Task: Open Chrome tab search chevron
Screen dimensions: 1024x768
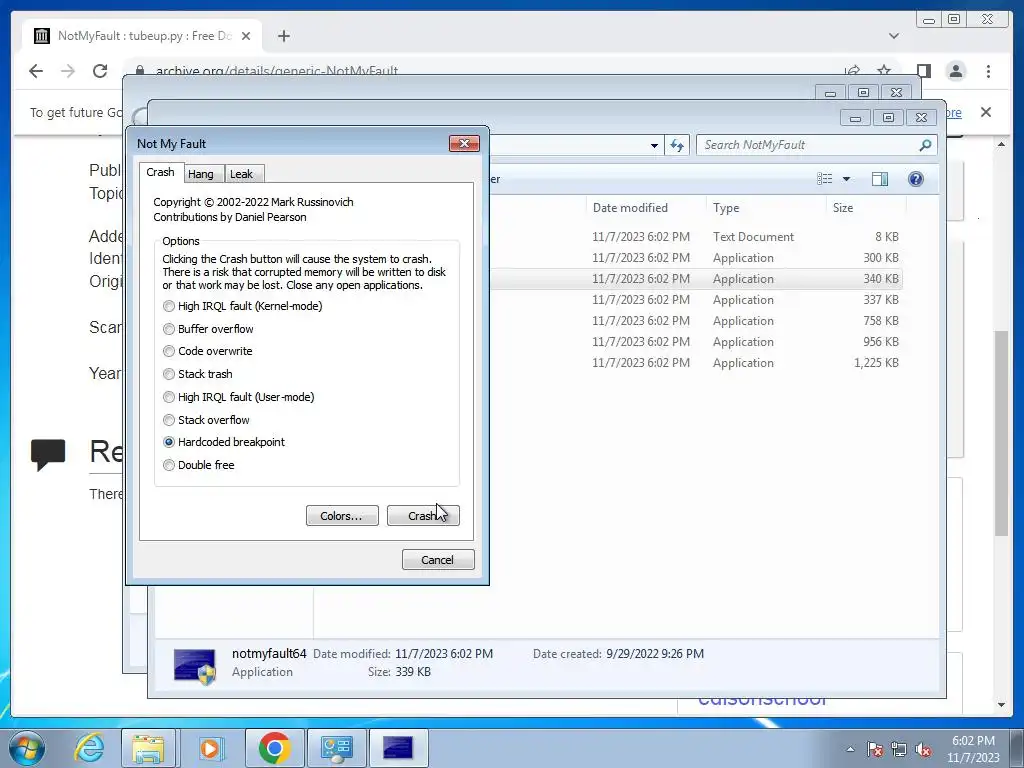Action: point(894,36)
